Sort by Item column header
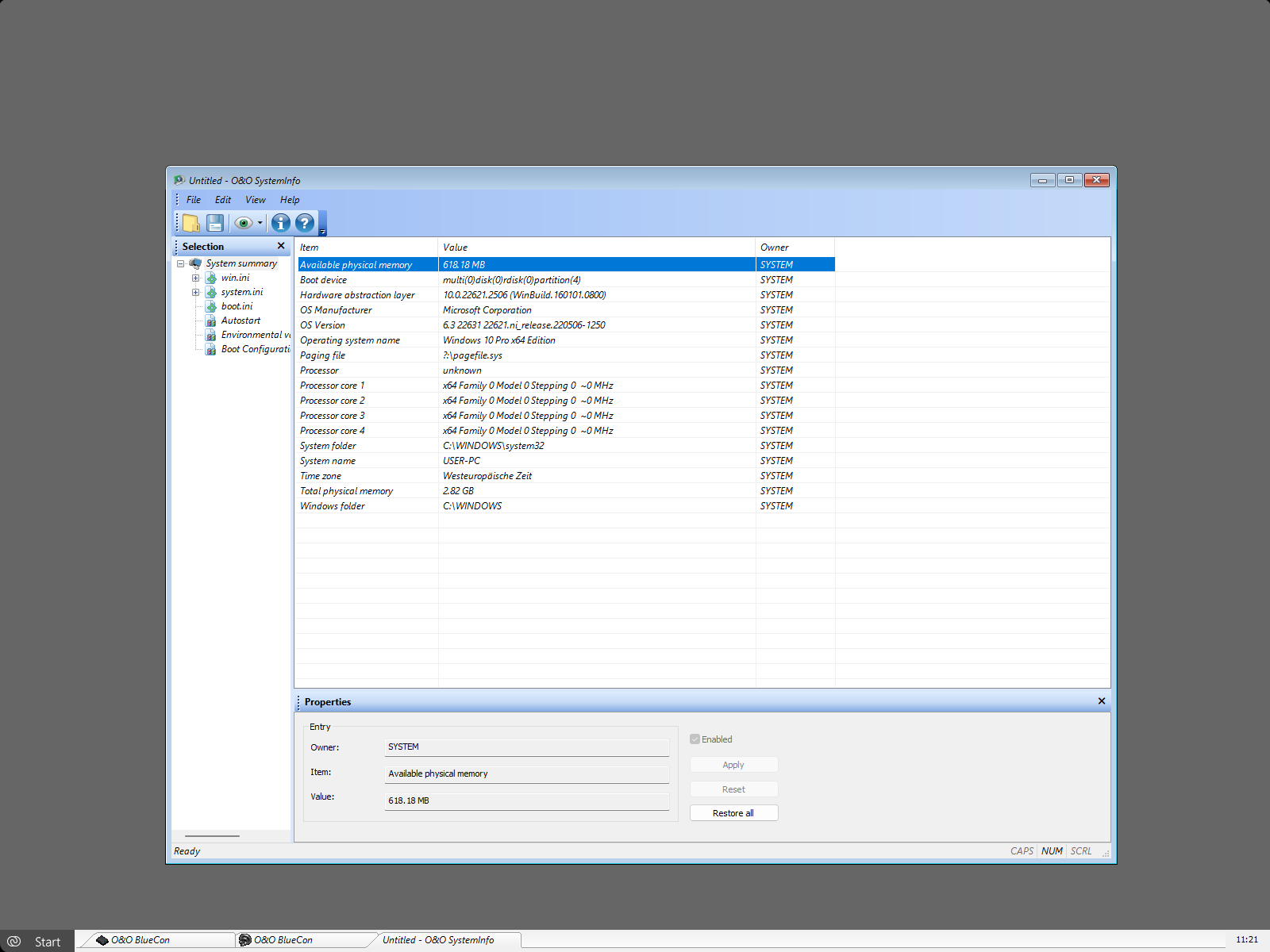 click(366, 248)
